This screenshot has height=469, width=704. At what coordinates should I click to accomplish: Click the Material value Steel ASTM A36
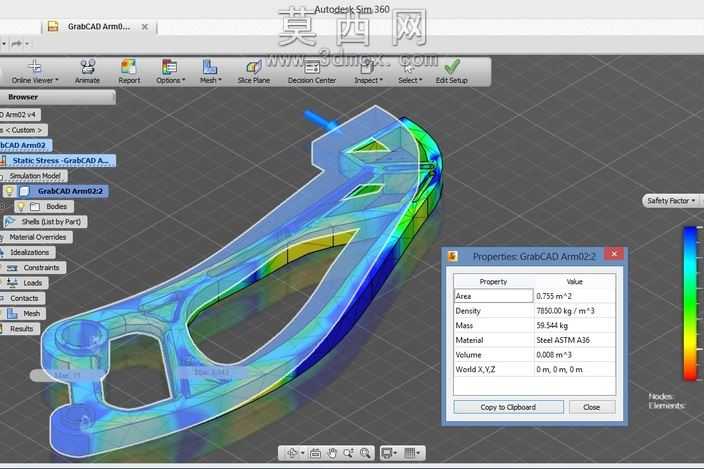563,340
